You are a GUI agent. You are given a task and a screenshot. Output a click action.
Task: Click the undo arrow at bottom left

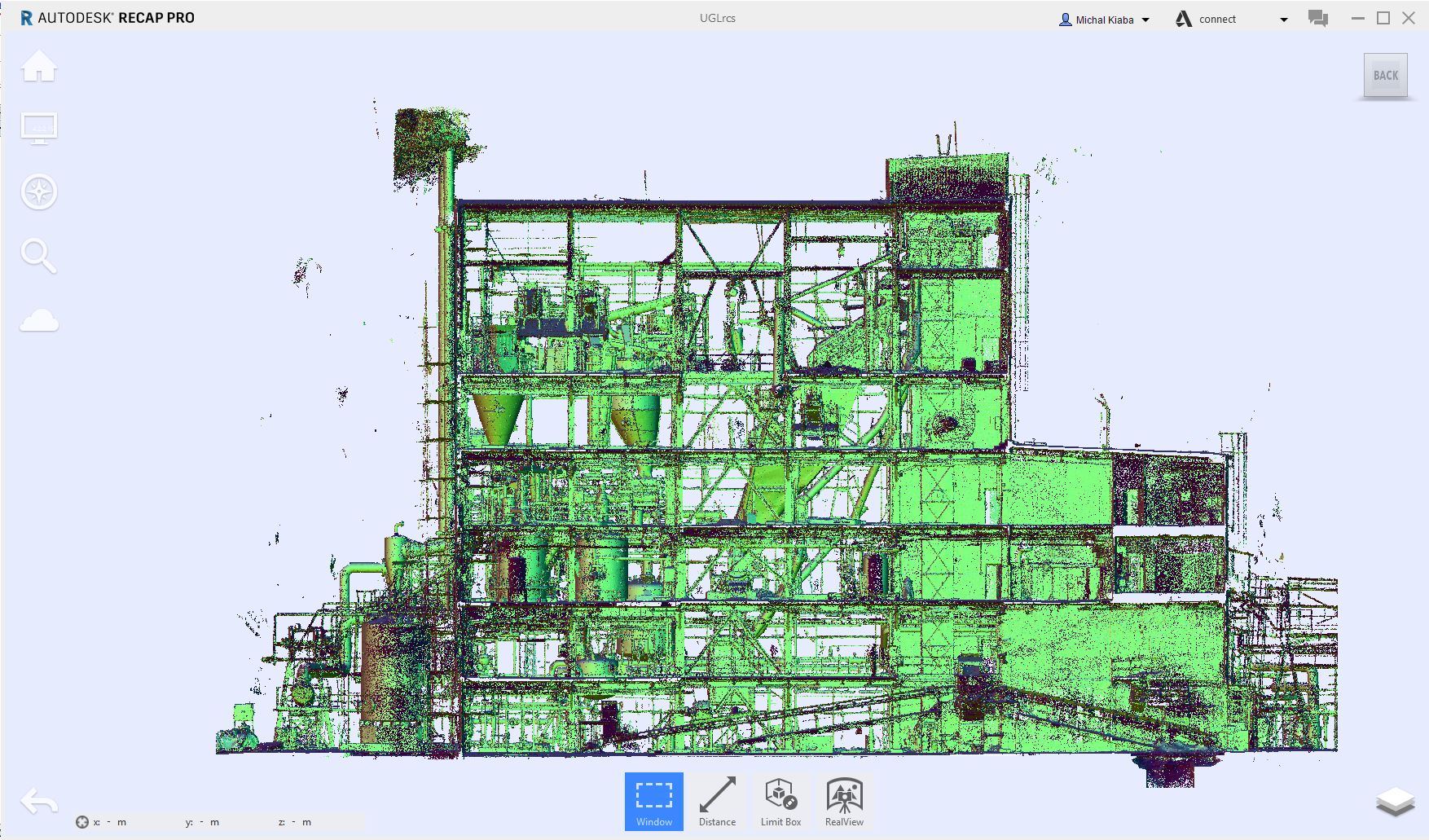pyautogui.click(x=39, y=802)
